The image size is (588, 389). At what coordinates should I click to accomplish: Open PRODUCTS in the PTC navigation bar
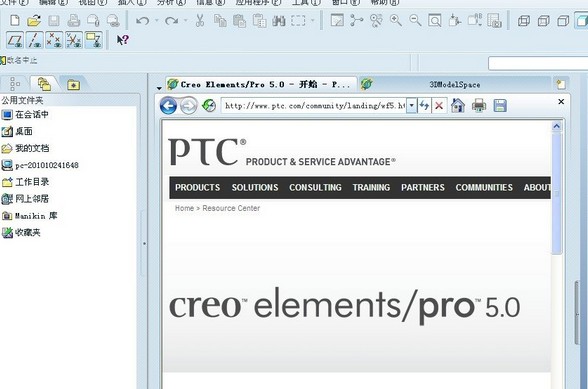(x=198, y=187)
